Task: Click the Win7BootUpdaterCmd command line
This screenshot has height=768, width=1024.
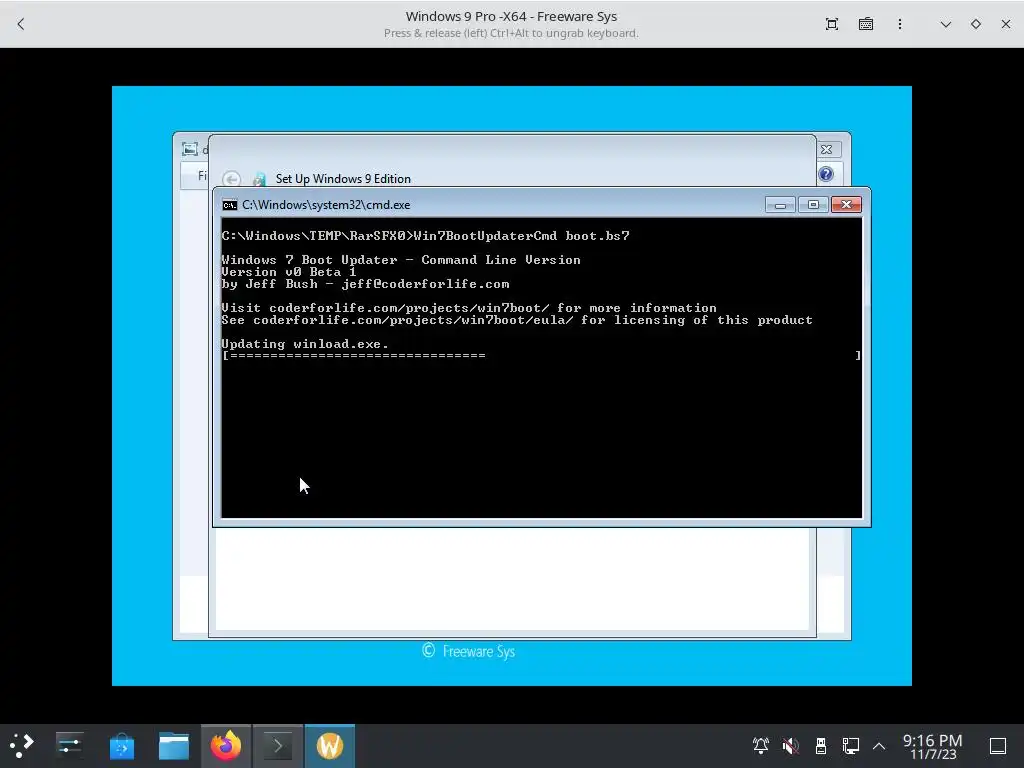Action: [425, 236]
